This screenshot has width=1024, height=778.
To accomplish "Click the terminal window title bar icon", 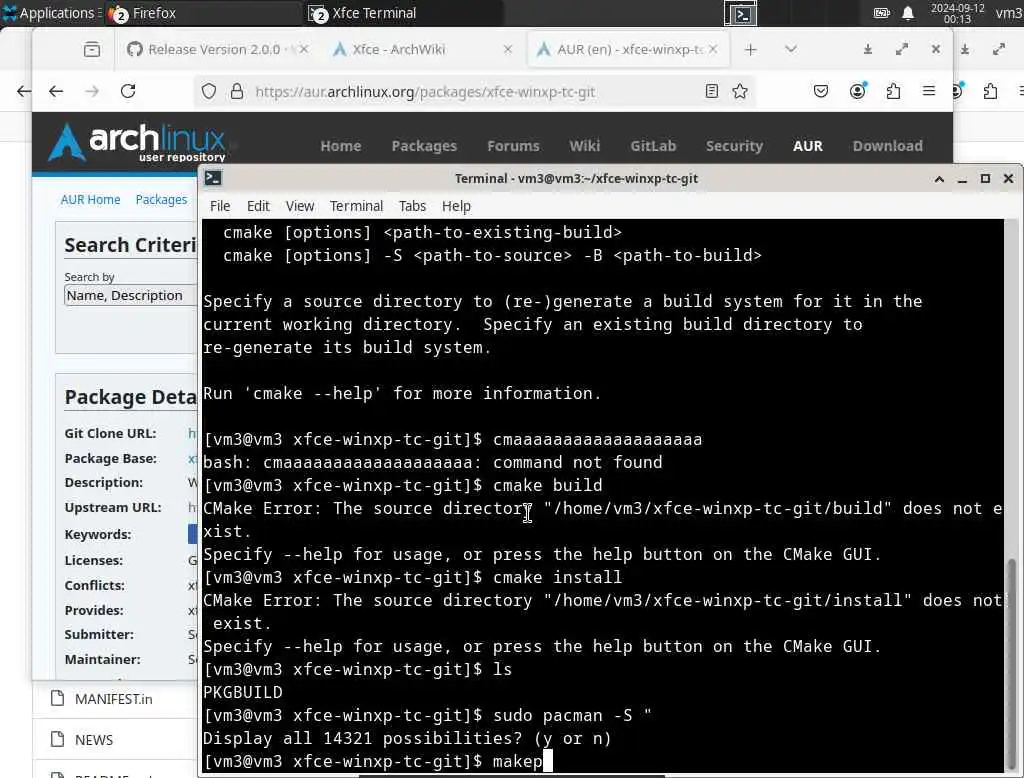I will click(x=213, y=178).
